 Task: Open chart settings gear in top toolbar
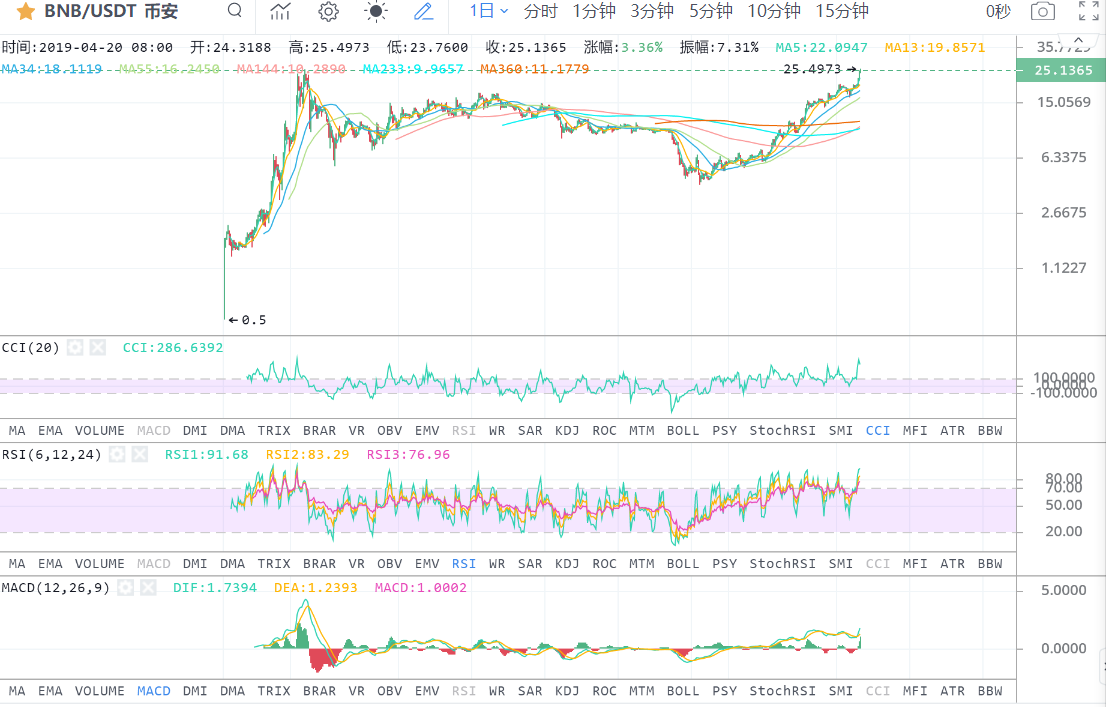click(328, 12)
